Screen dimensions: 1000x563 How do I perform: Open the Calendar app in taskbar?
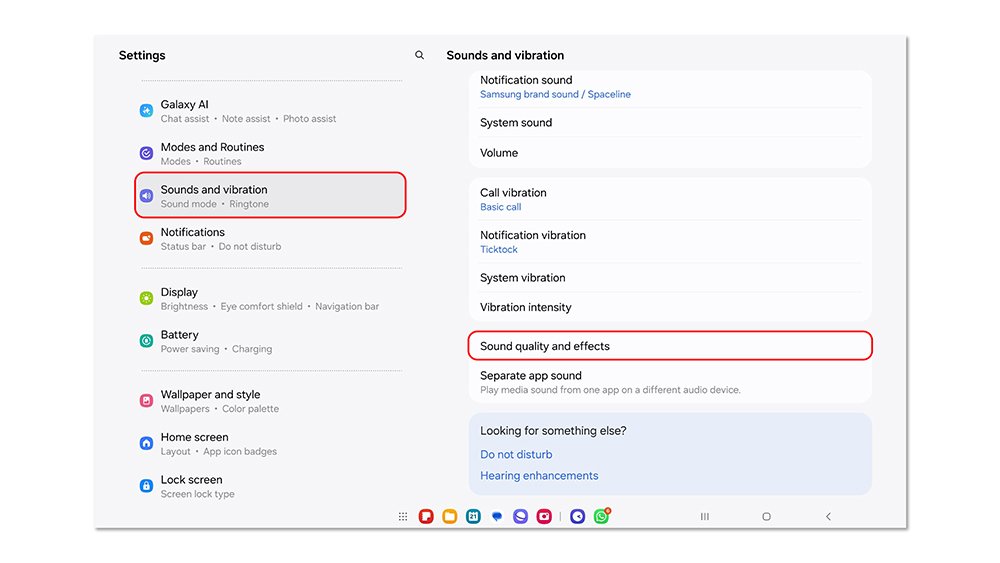(x=473, y=517)
